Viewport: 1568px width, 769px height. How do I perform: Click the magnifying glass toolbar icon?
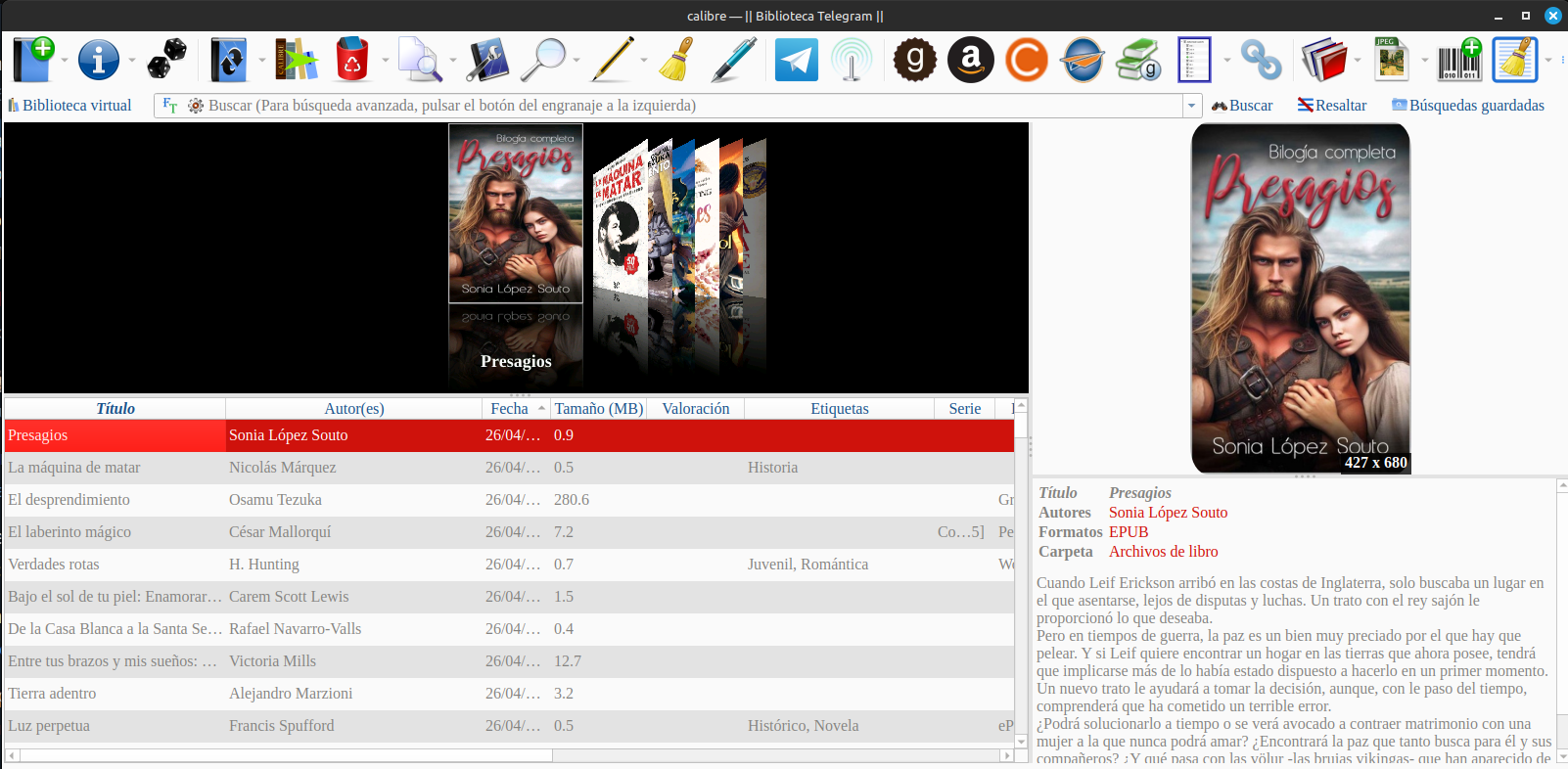click(543, 60)
